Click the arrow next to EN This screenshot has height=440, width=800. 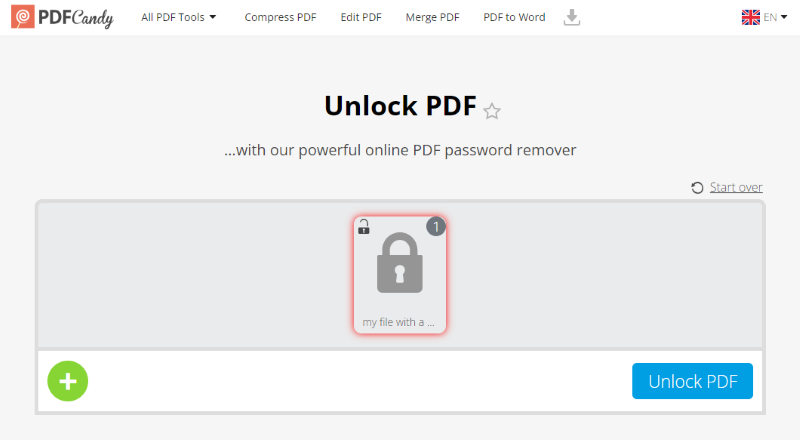coord(784,17)
